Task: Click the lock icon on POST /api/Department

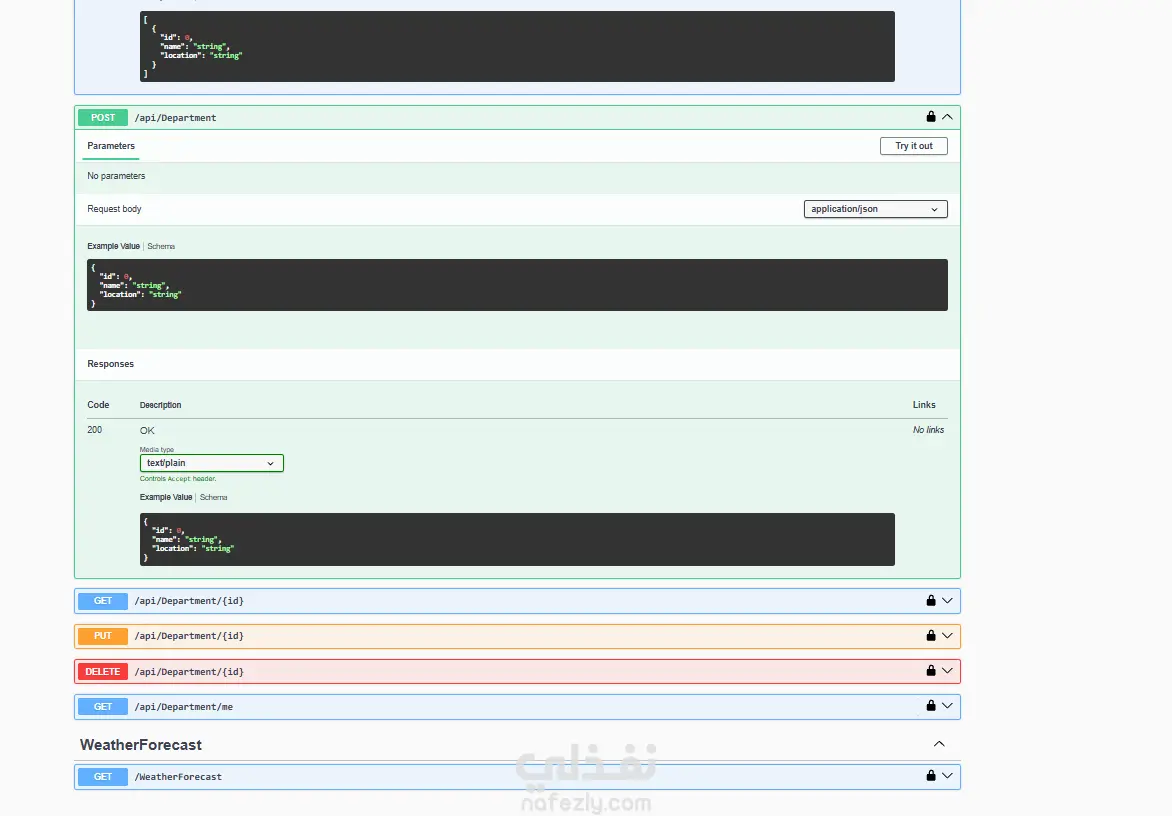Action: tap(931, 117)
